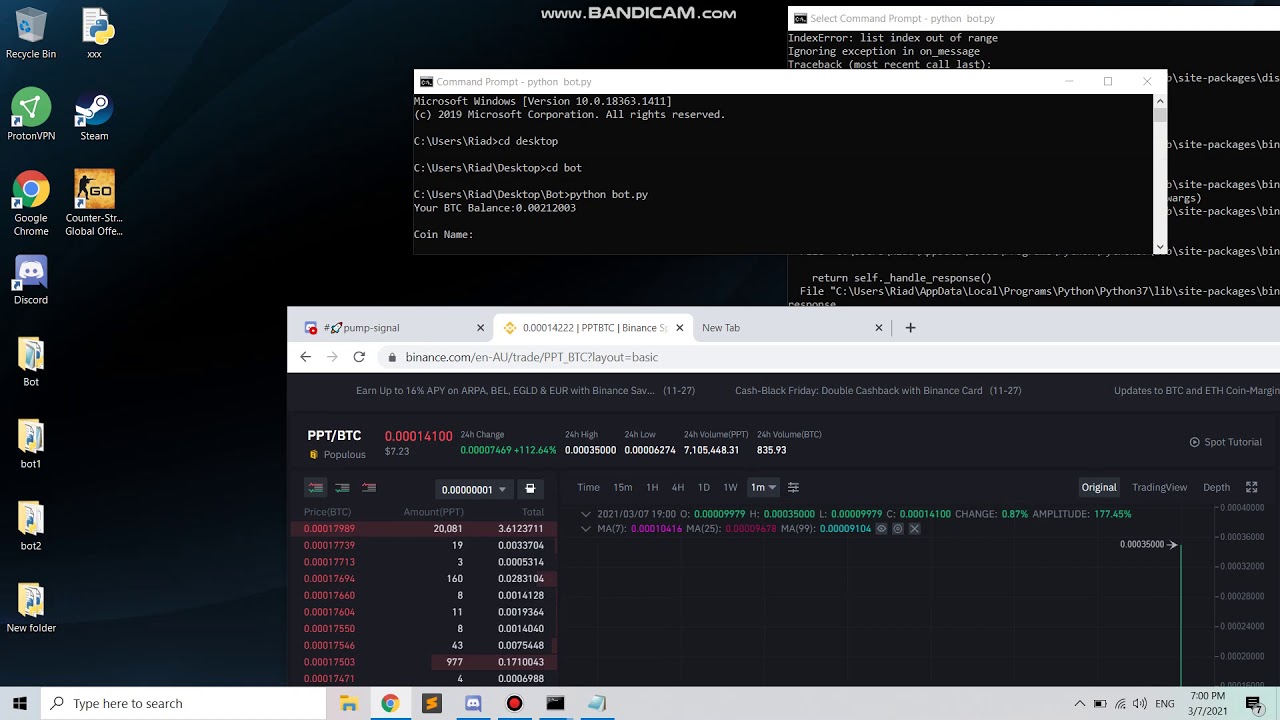The width and height of the screenshot is (1280, 720).
Task: Select the 1W chart interval
Action: point(730,488)
